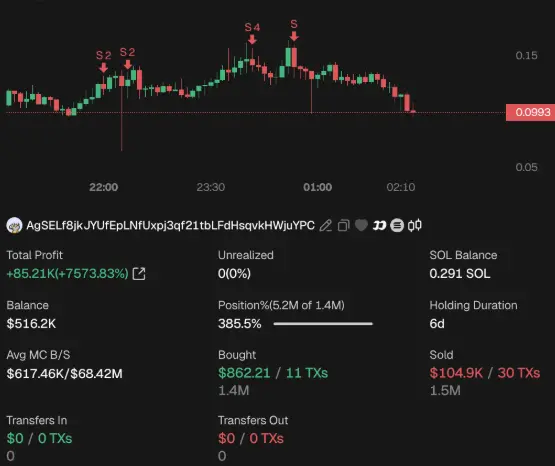The height and width of the screenshot is (466, 555).
Task: Click the Unrealized 0(0%) value
Action: (234, 274)
